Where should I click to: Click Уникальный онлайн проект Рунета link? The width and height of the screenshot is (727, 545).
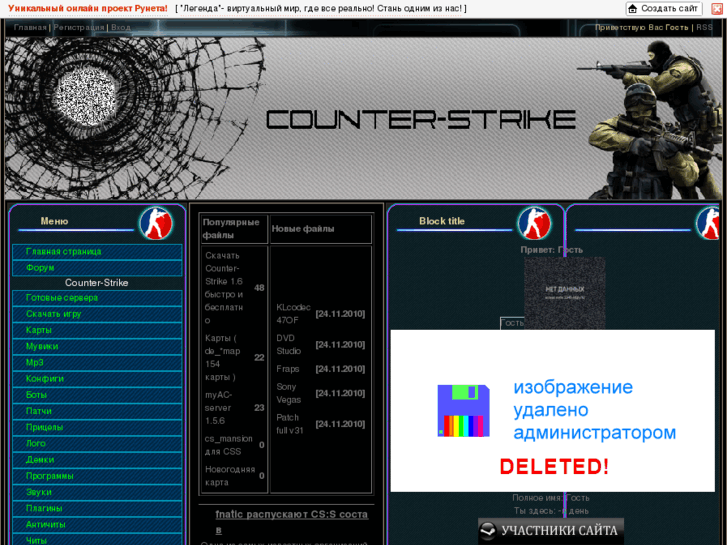(x=88, y=8)
